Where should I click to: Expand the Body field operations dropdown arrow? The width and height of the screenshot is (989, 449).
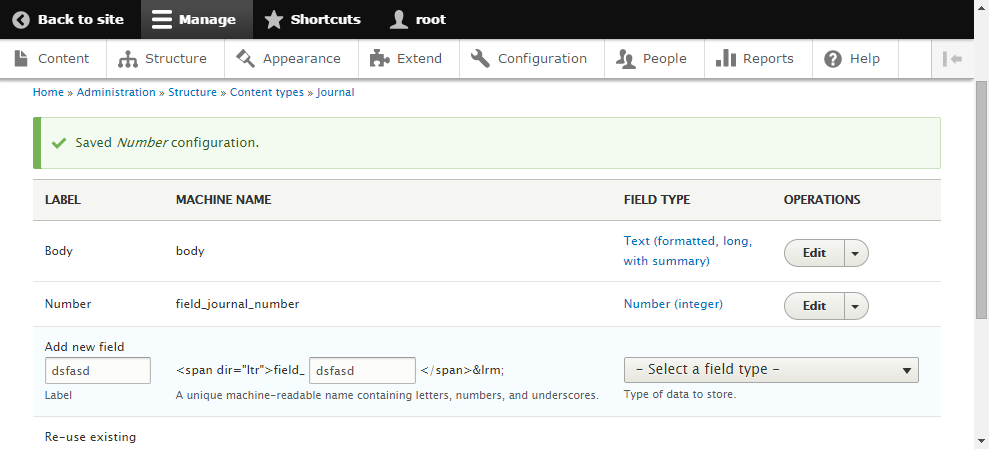pos(855,253)
